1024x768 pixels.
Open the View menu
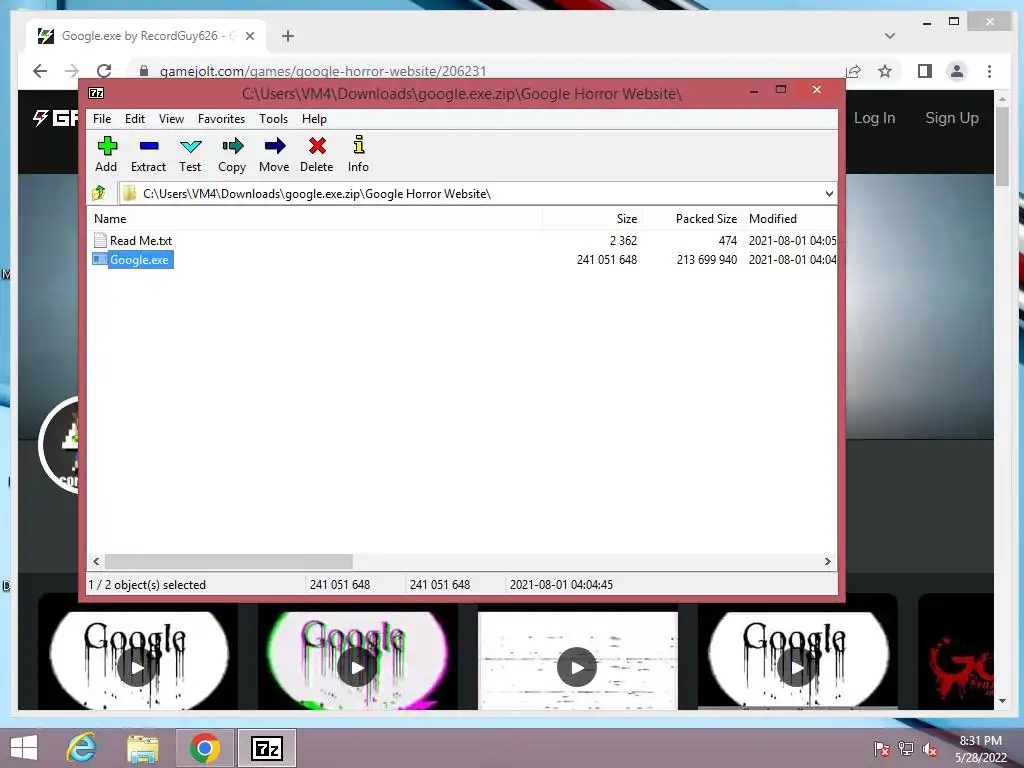171,119
